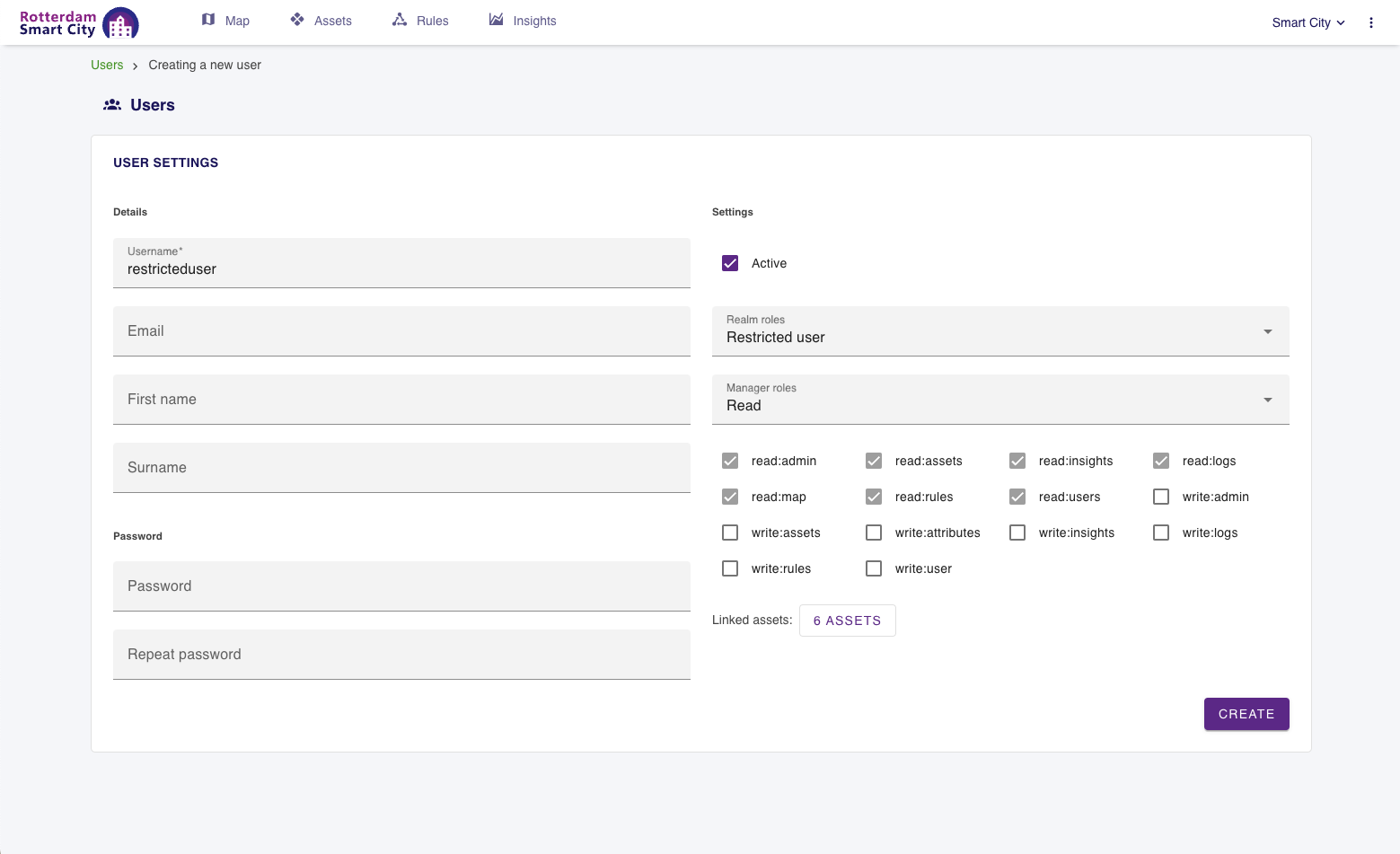Viewport: 1400px width, 854px height.
Task: Enable the write:assets permission
Action: (730, 533)
